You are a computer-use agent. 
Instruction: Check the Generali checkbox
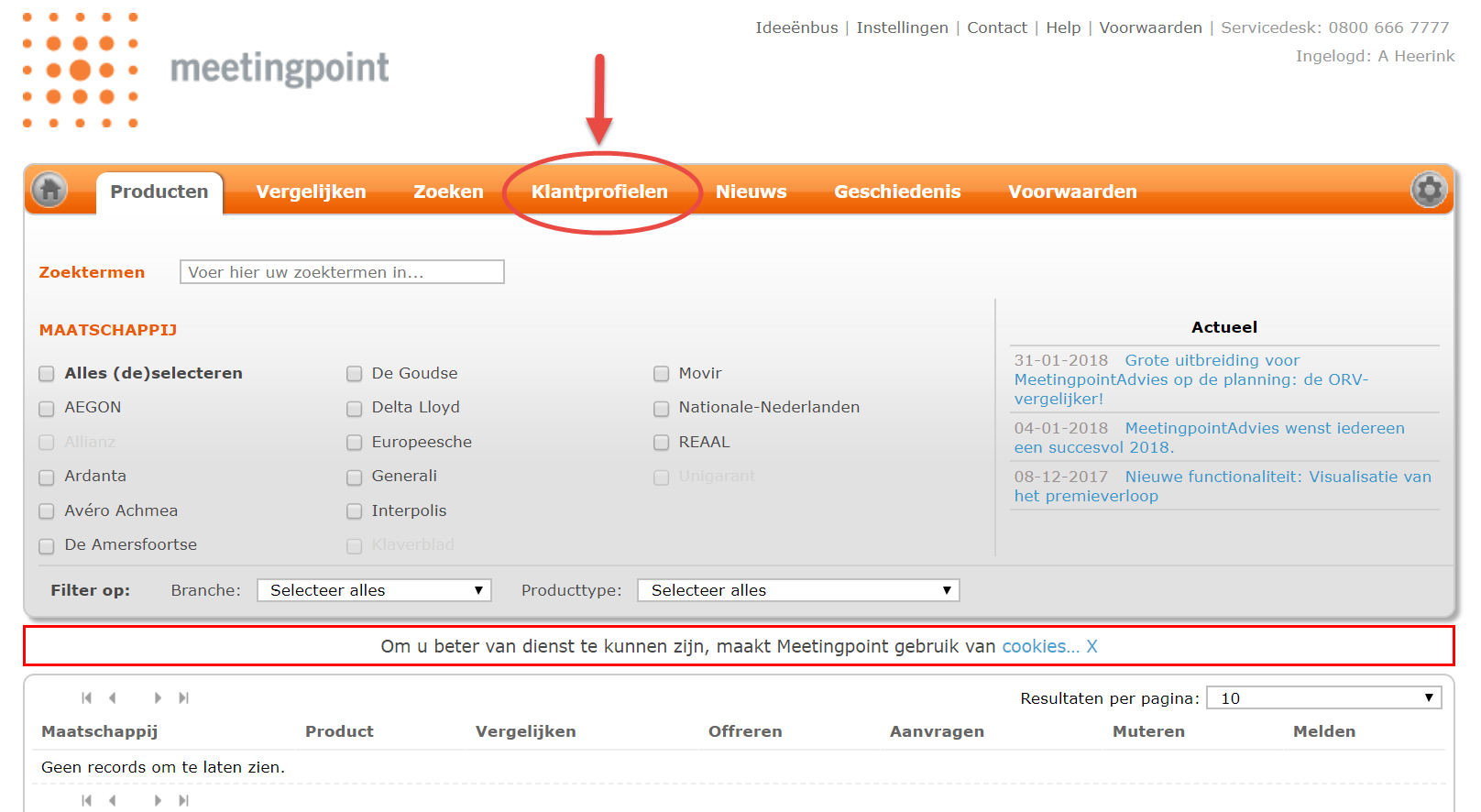[x=354, y=477]
